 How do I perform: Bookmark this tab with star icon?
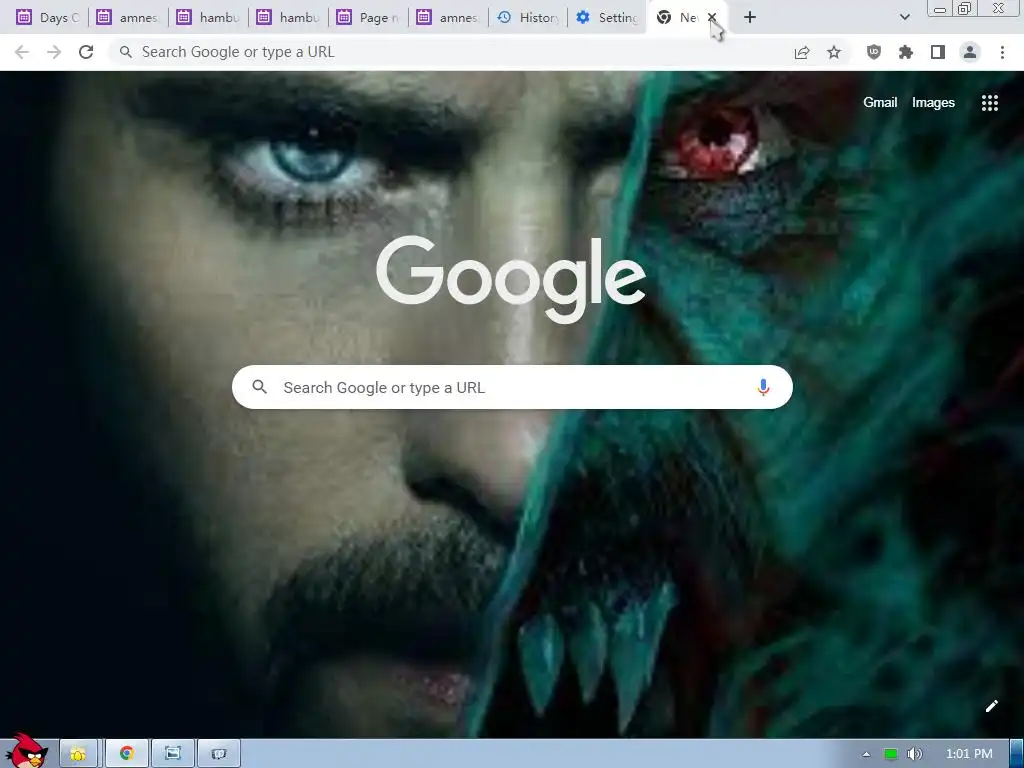click(x=834, y=52)
